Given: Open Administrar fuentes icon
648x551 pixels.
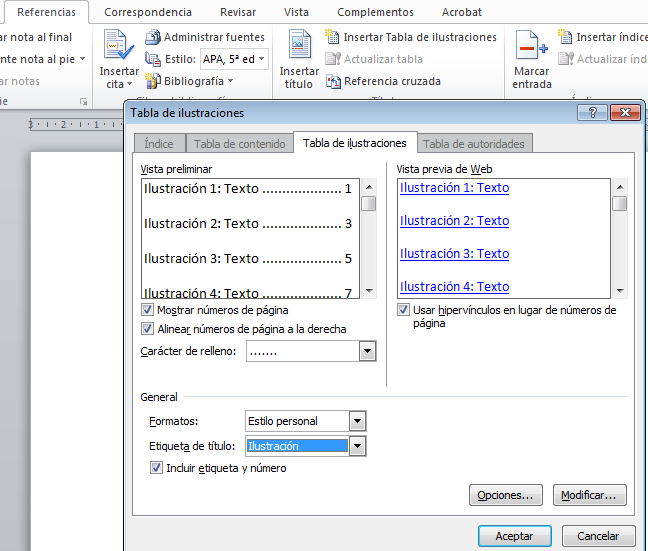Looking at the screenshot, I should [153, 37].
